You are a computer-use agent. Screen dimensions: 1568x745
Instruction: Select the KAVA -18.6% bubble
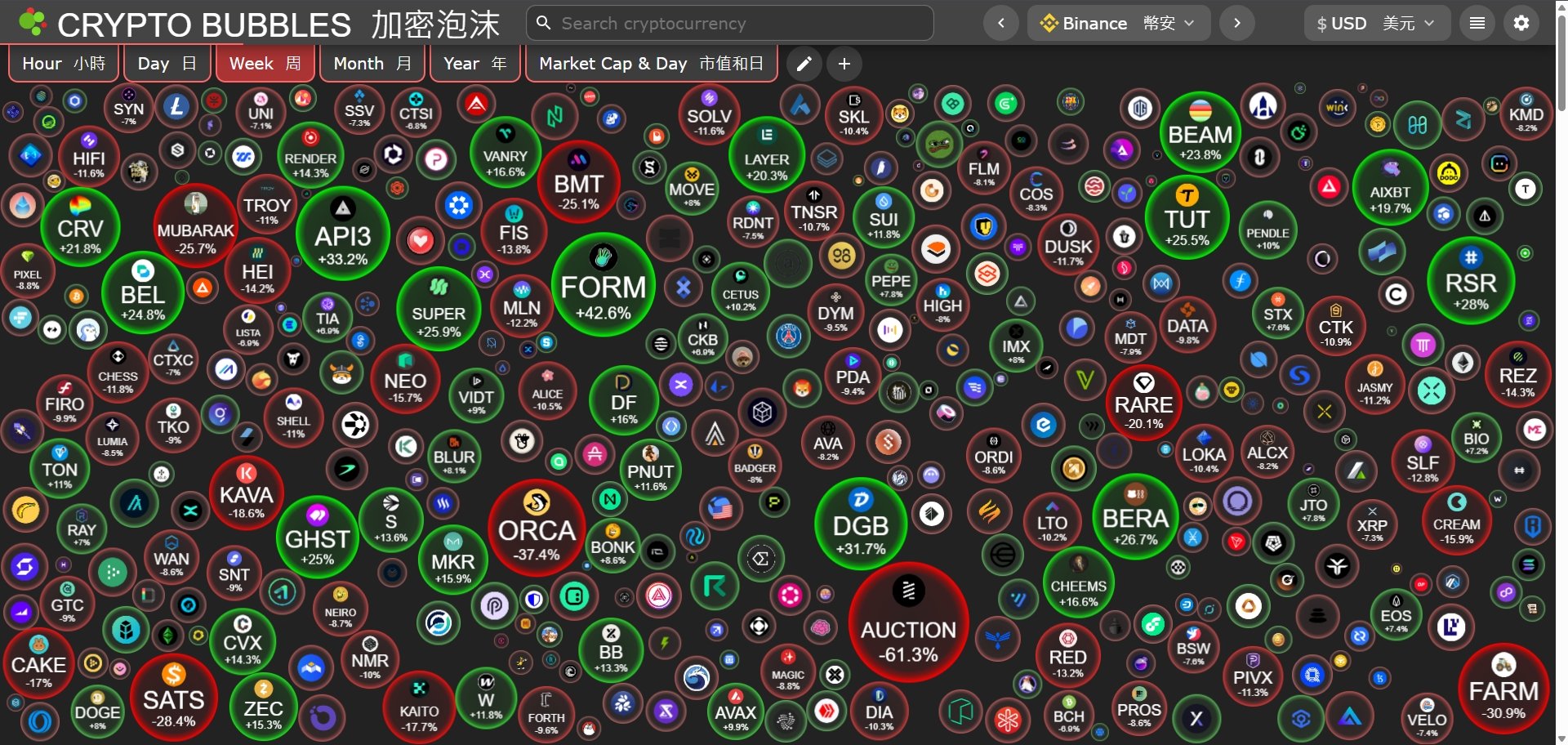247,494
